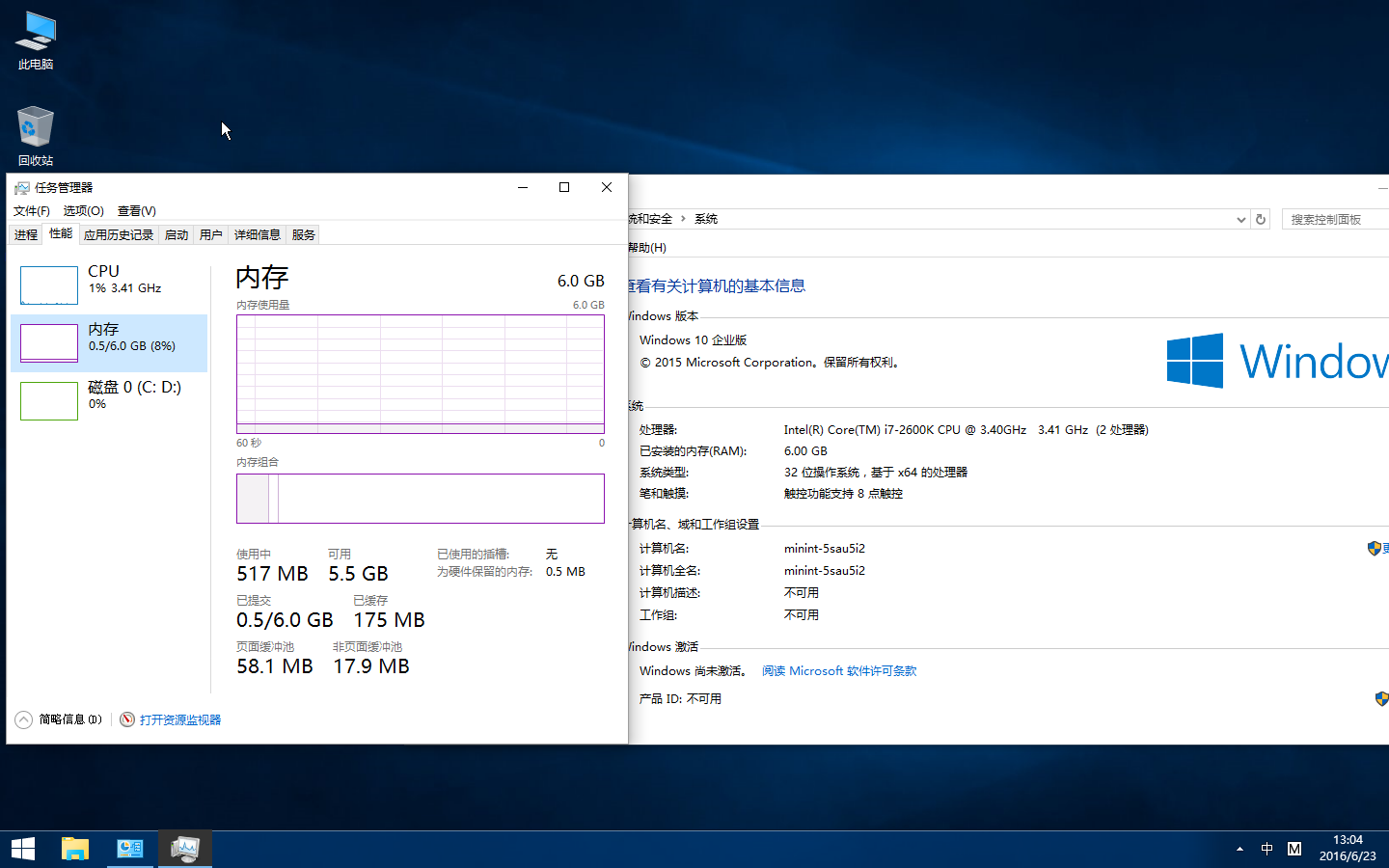Image resolution: width=1389 pixels, height=868 pixels.
Task: Switch to the 进程 tab
Action: tap(26, 234)
